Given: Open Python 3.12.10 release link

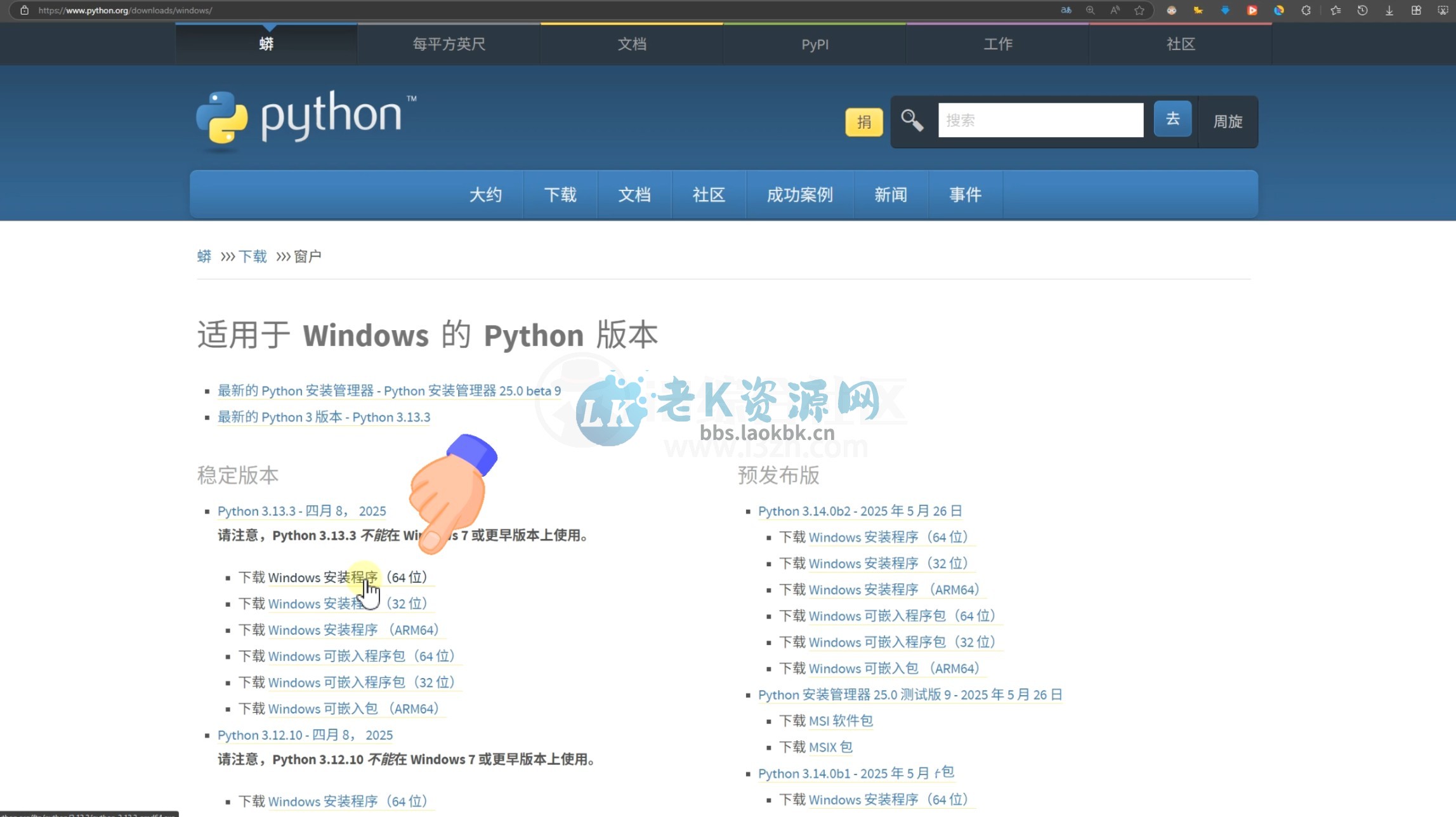Looking at the screenshot, I should (x=305, y=735).
